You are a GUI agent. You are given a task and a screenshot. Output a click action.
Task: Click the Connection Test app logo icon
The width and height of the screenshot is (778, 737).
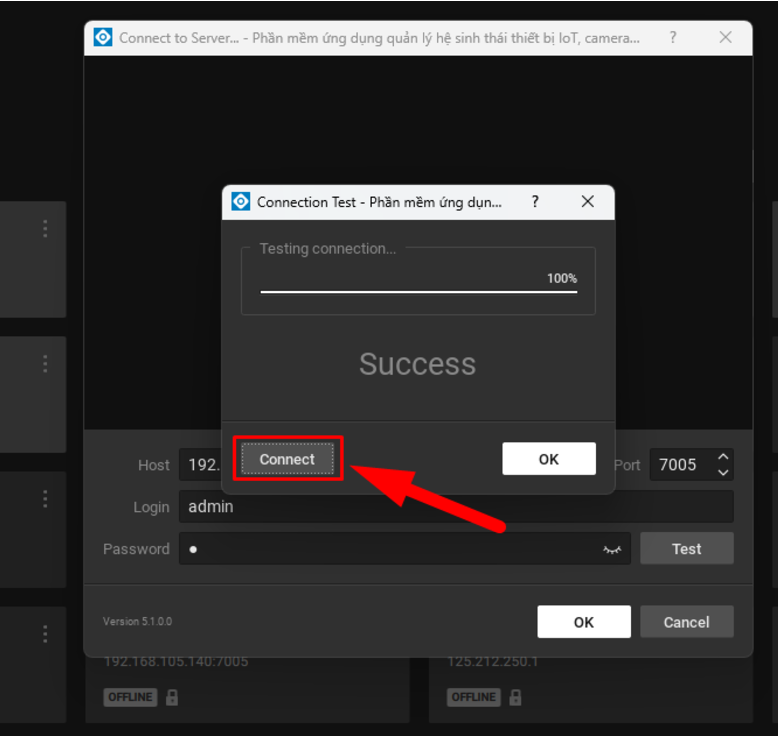tap(241, 202)
